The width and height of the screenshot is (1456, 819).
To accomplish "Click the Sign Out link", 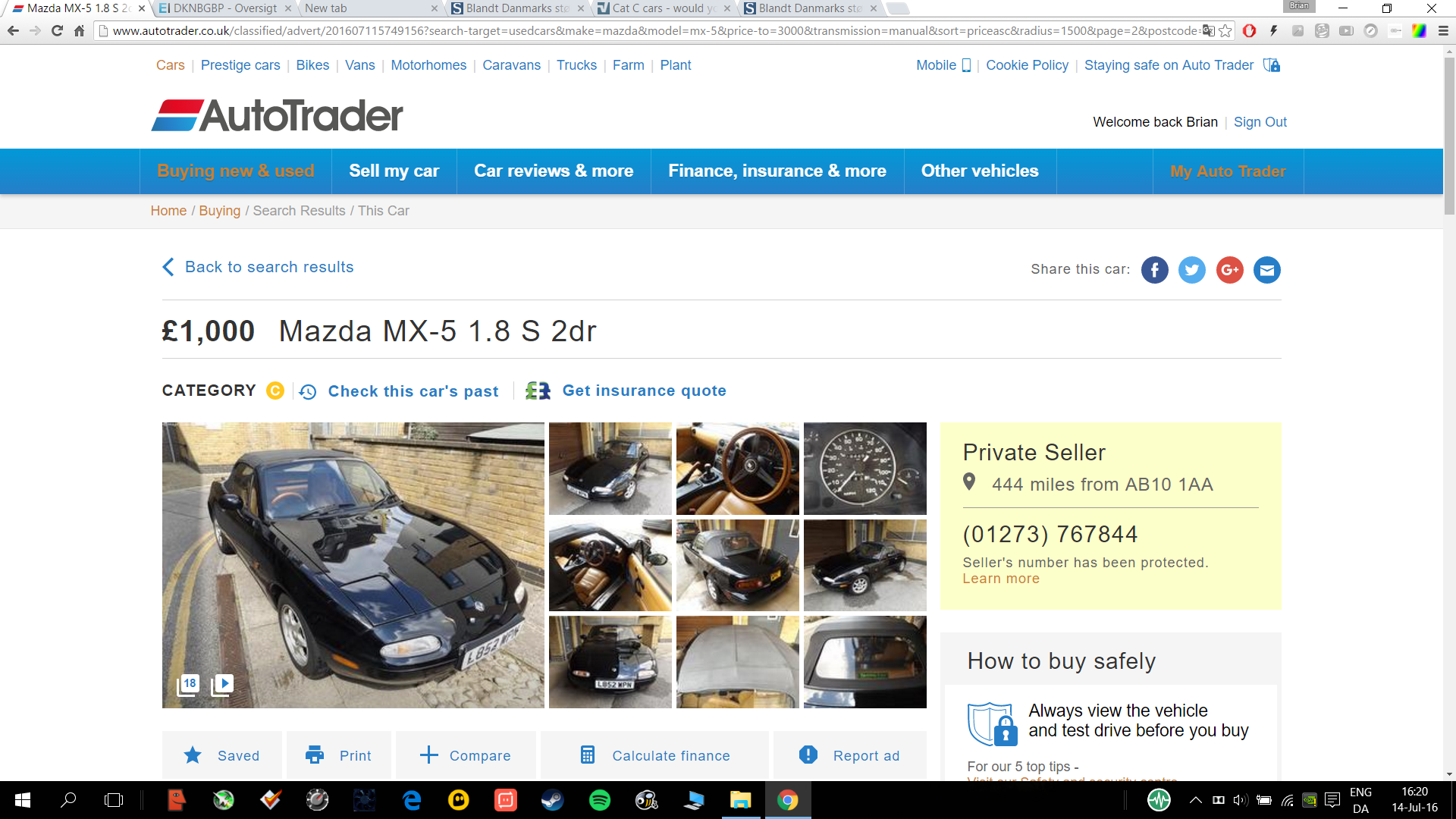I will pos(1260,122).
